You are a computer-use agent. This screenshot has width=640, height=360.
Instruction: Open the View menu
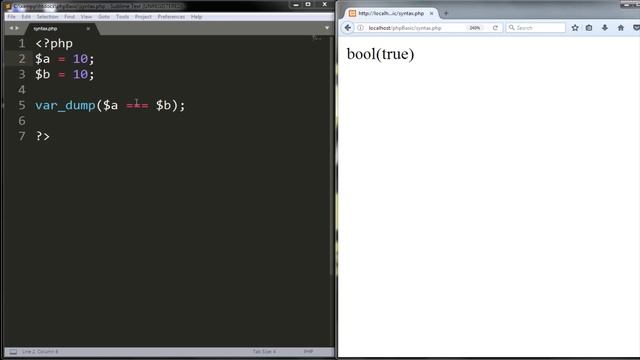click(x=86, y=17)
